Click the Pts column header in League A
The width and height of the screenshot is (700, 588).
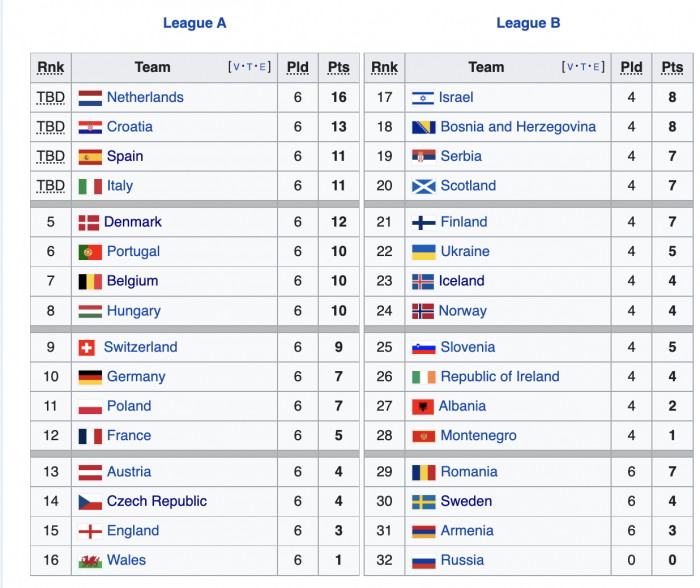[x=338, y=67]
